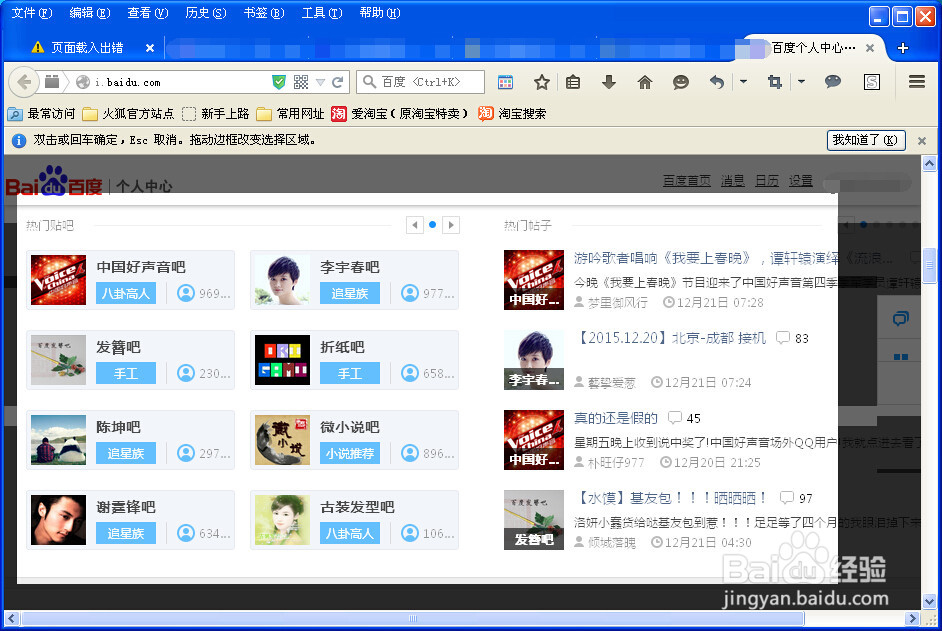Select the crop screenshot tool icon

point(775,82)
